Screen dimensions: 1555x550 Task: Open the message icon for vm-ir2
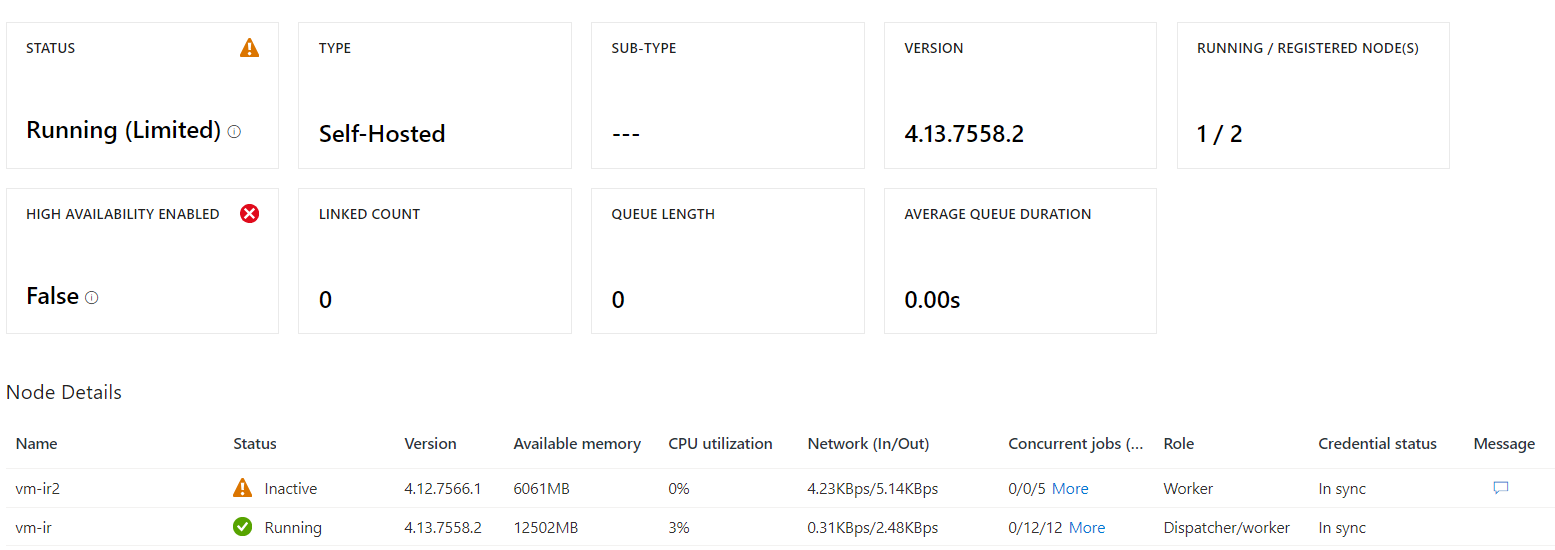coord(1500,488)
